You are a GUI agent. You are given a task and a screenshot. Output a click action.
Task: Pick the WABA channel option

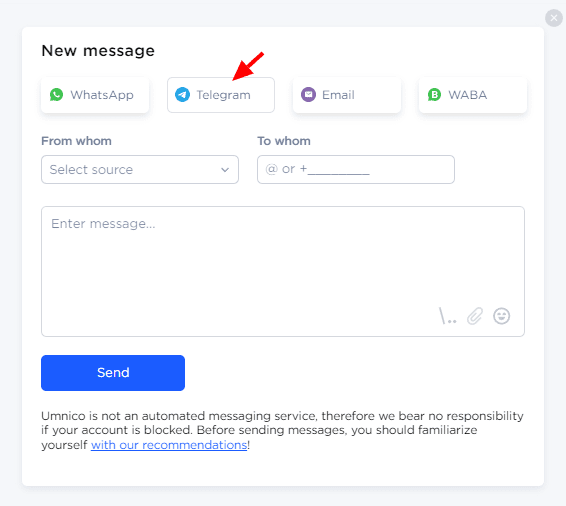coord(473,95)
